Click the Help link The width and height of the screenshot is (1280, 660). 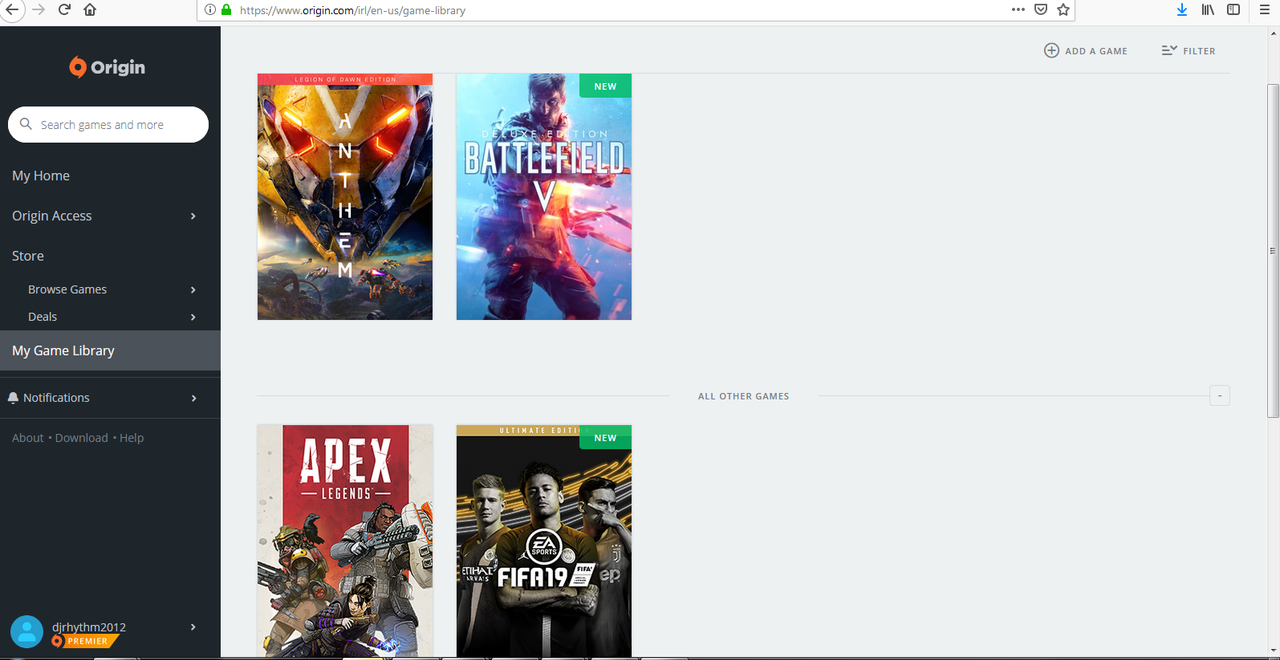pyautogui.click(x=132, y=438)
